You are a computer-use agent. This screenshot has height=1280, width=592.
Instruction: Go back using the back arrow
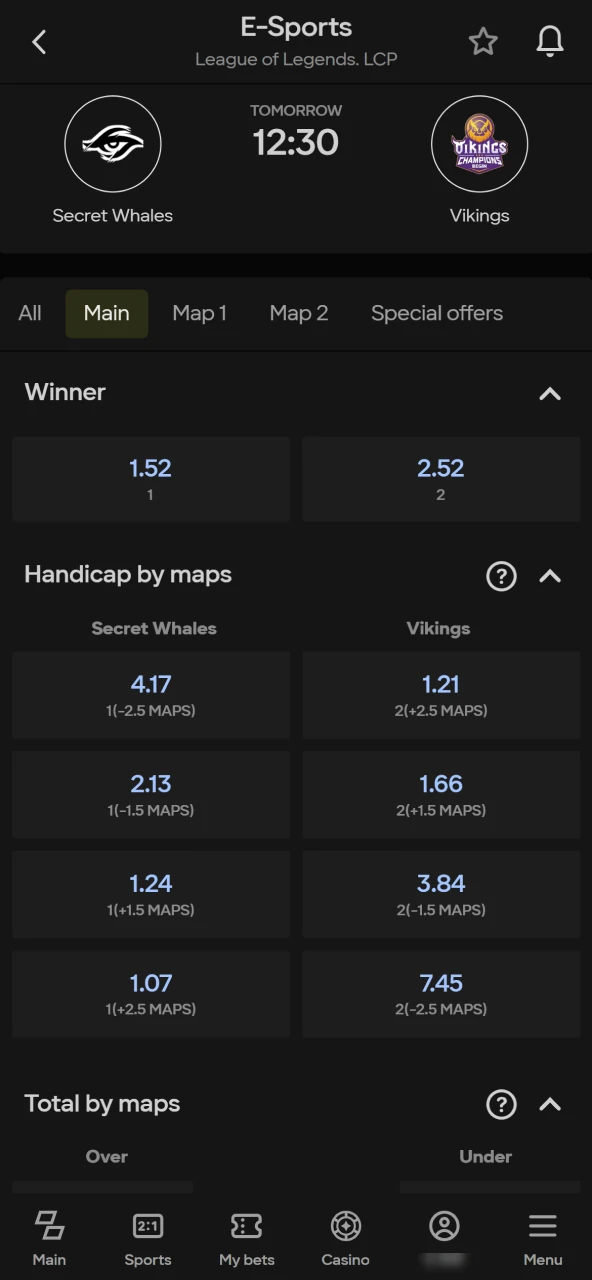pos(38,41)
